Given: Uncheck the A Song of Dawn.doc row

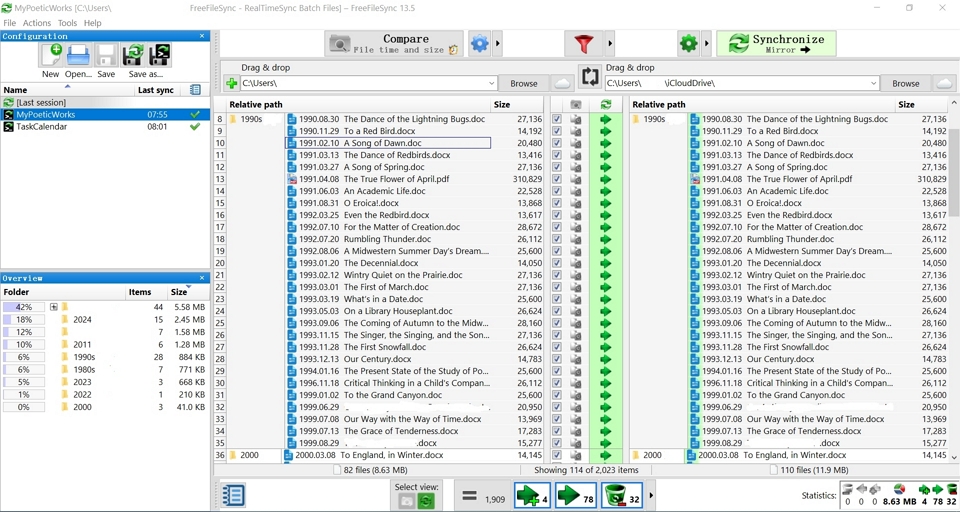Looking at the screenshot, I should (557, 143).
